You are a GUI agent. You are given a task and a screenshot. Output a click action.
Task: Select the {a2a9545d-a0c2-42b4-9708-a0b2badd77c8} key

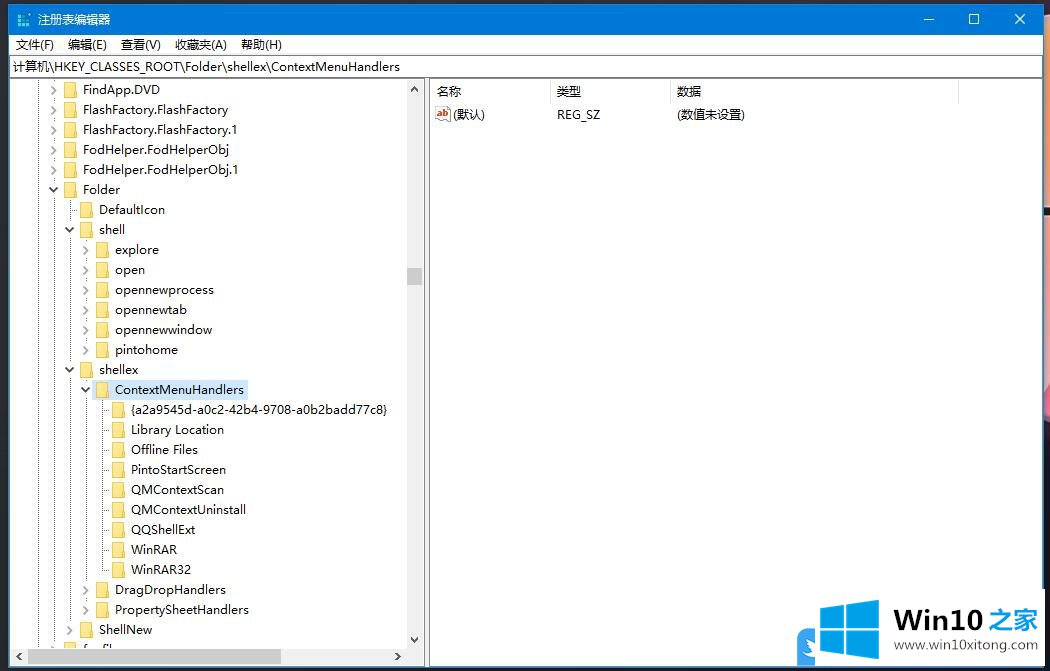pyautogui.click(x=259, y=410)
